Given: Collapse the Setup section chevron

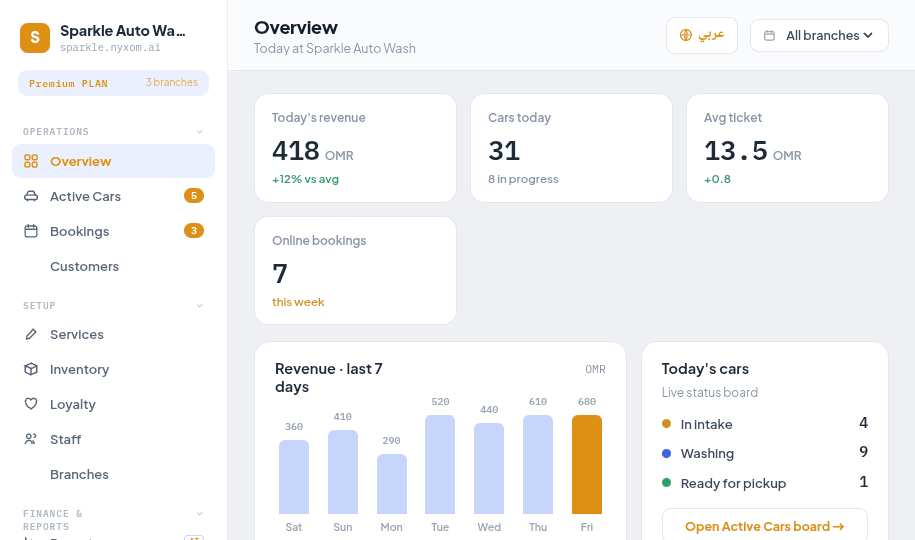Looking at the screenshot, I should (200, 306).
